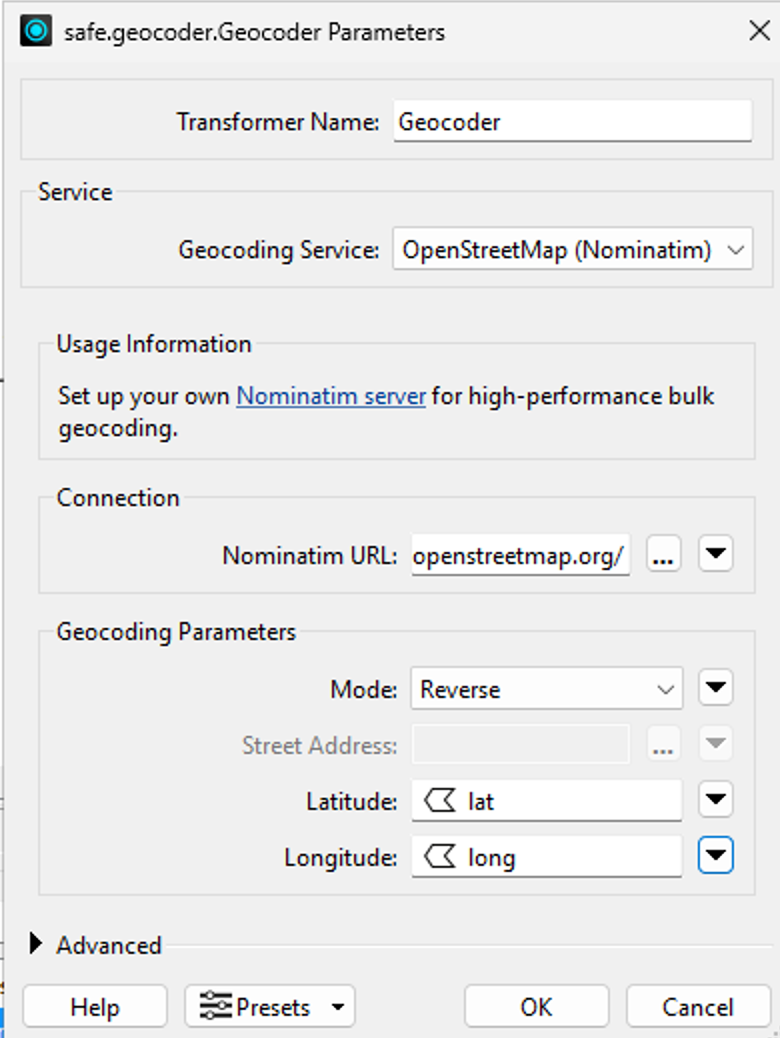
Task: Click the lat attribute icon in Latitude field
Action: click(440, 801)
